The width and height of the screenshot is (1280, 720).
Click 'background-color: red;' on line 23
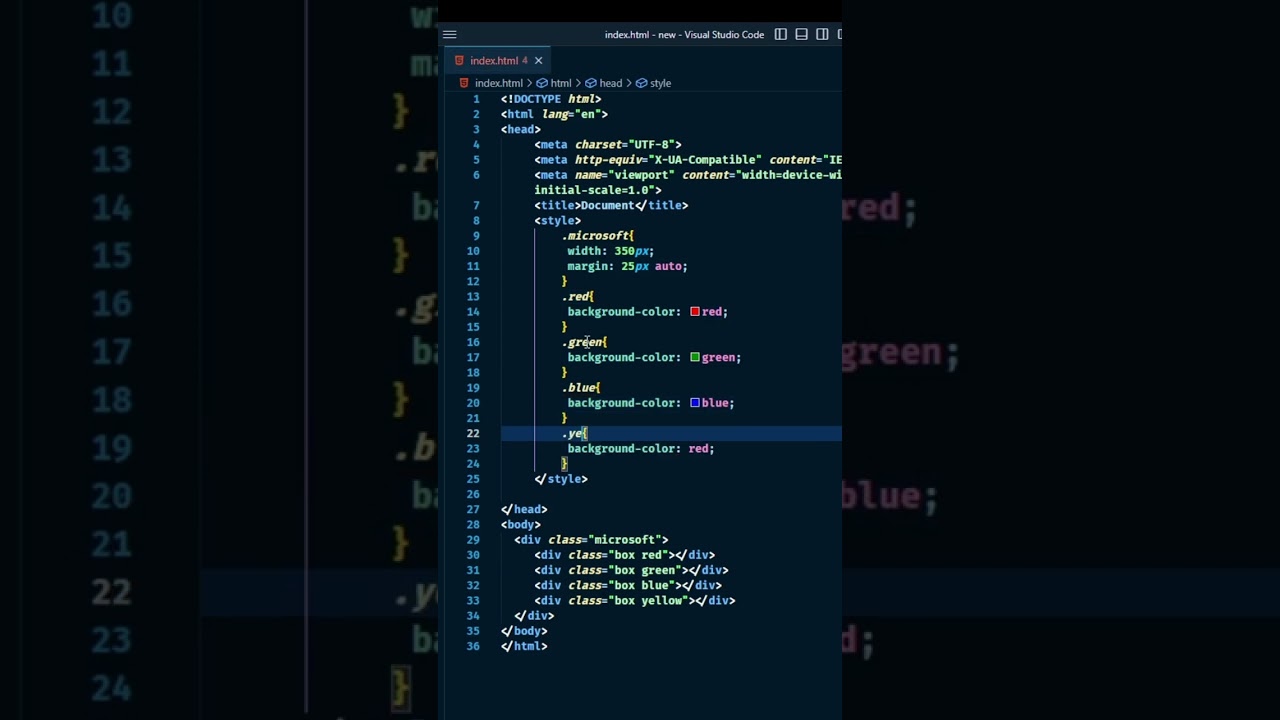coord(641,448)
